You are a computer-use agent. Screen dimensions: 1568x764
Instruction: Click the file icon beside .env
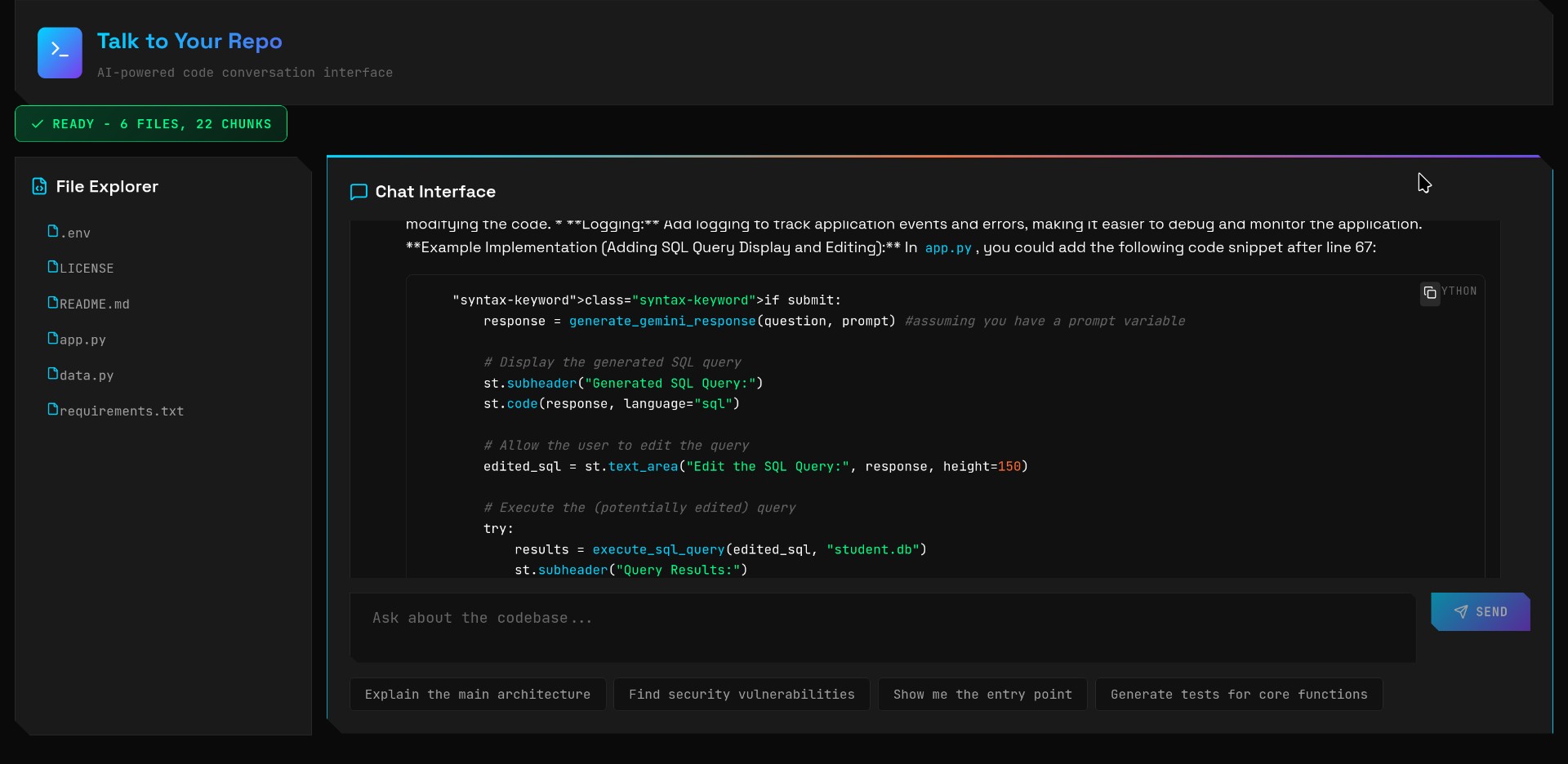coord(52,232)
